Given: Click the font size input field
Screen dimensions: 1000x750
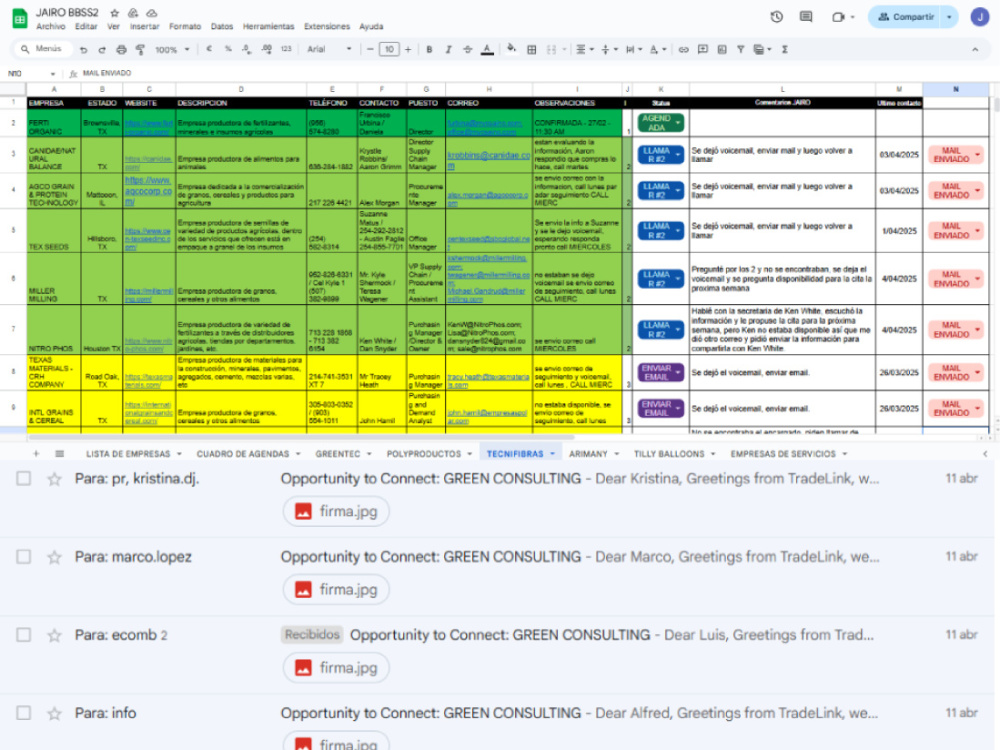Looking at the screenshot, I should coord(389,49).
